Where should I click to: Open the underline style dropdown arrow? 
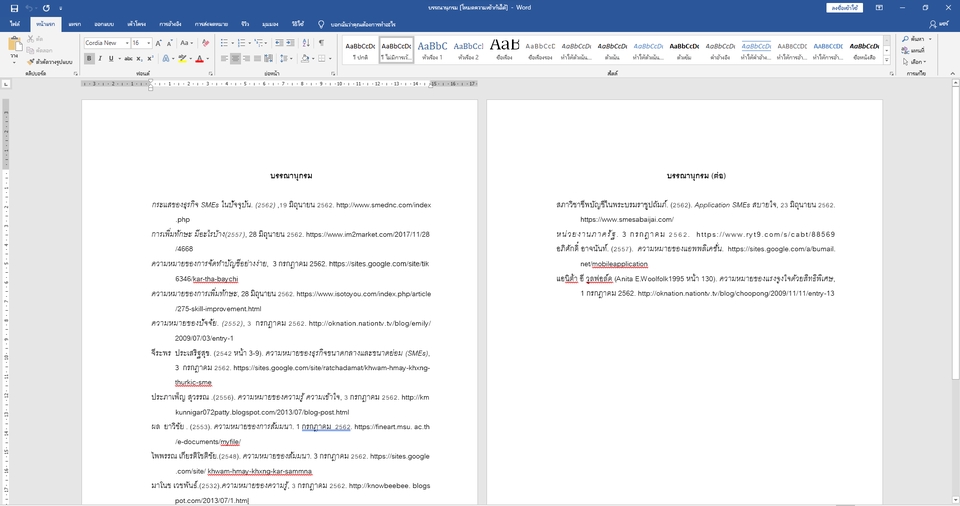click(x=118, y=59)
